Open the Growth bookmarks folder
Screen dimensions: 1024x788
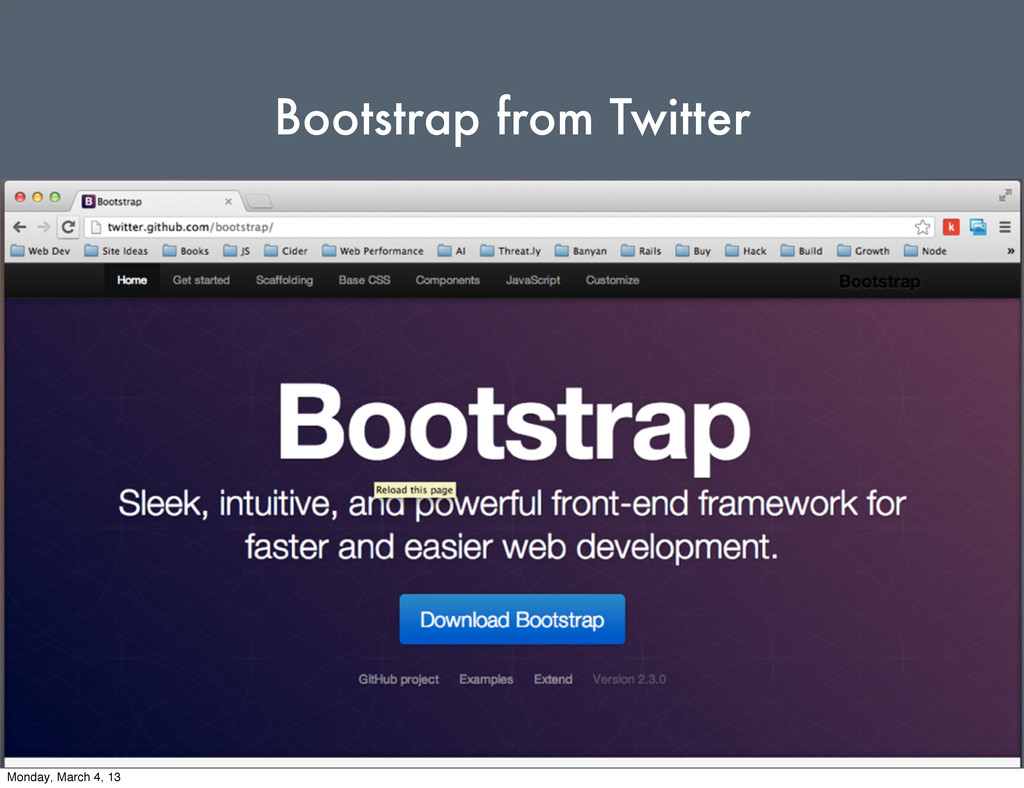[863, 251]
